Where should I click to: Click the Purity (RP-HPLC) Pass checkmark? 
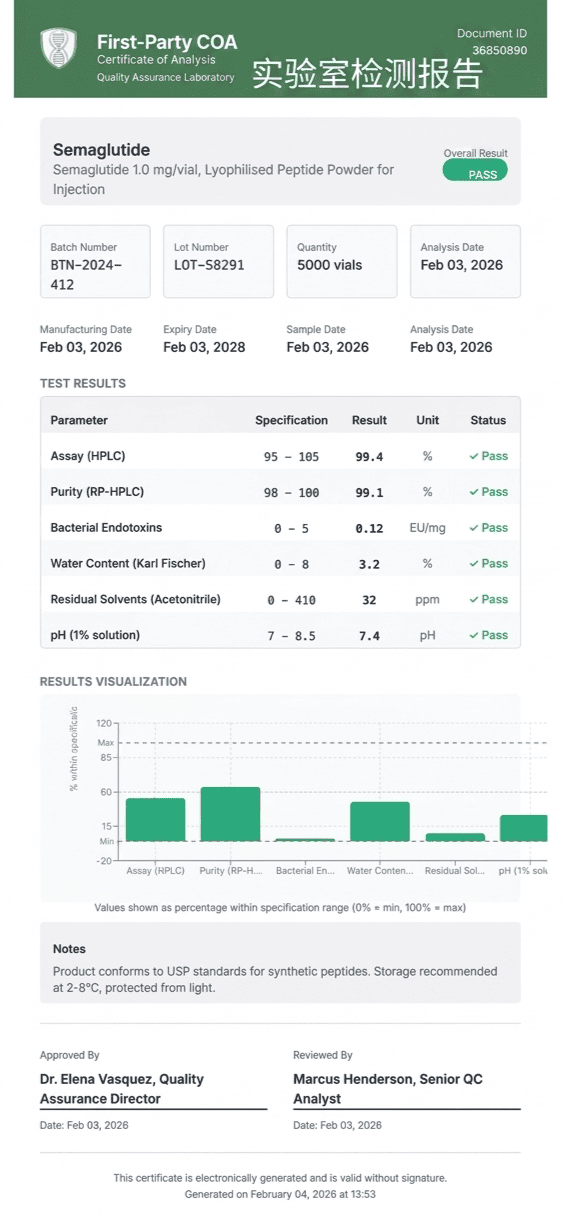pos(474,492)
